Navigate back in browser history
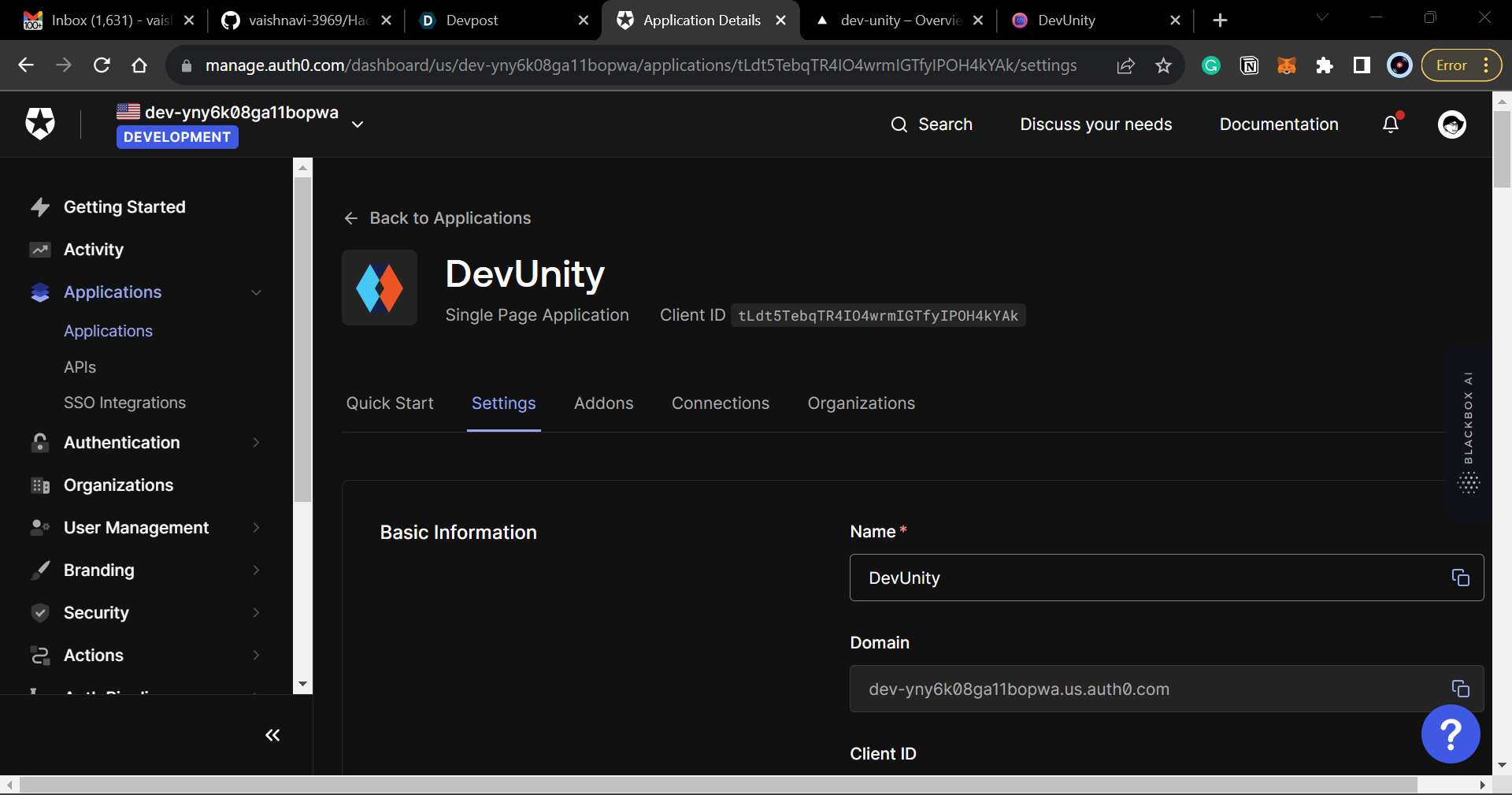Image resolution: width=1512 pixels, height=795 pixels. 26,65
